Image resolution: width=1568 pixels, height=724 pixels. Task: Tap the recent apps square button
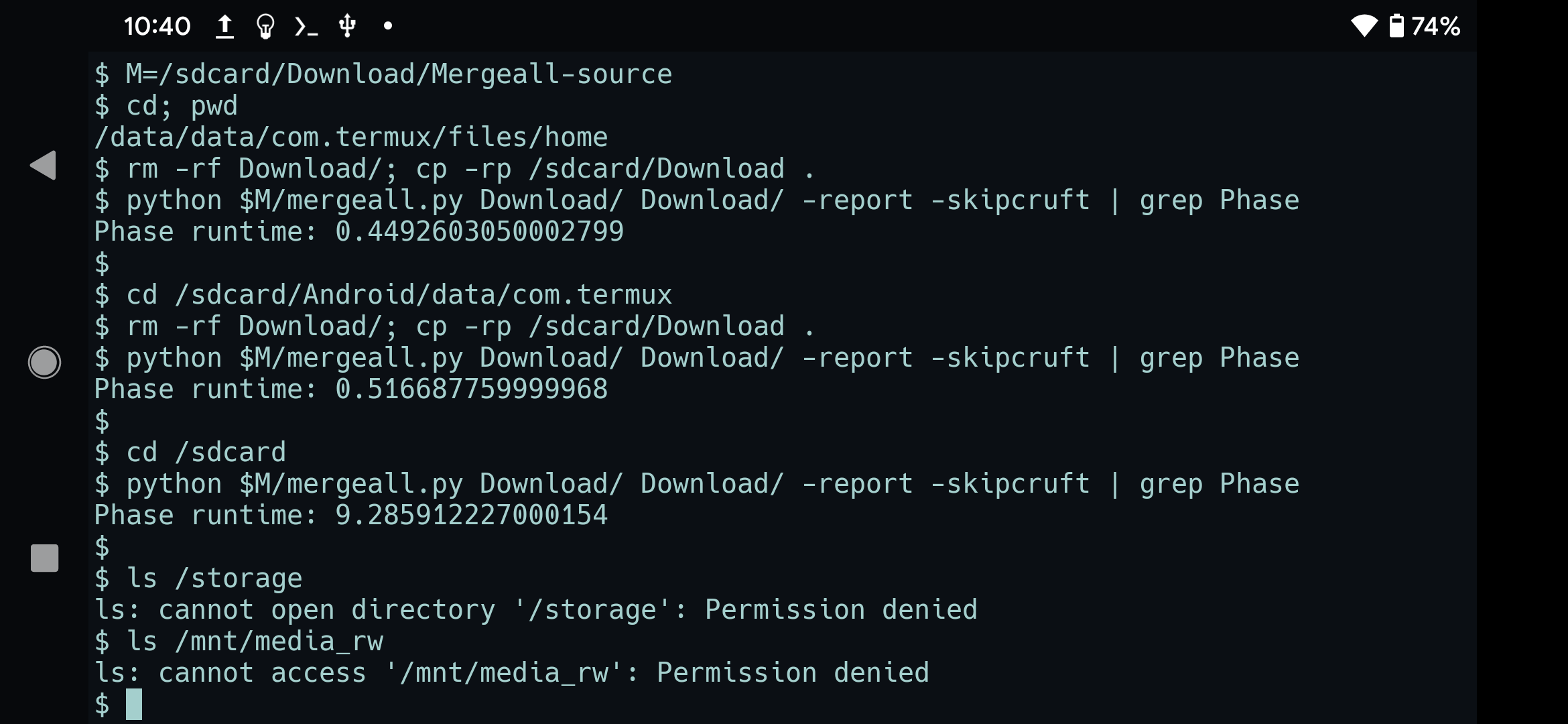44,558
